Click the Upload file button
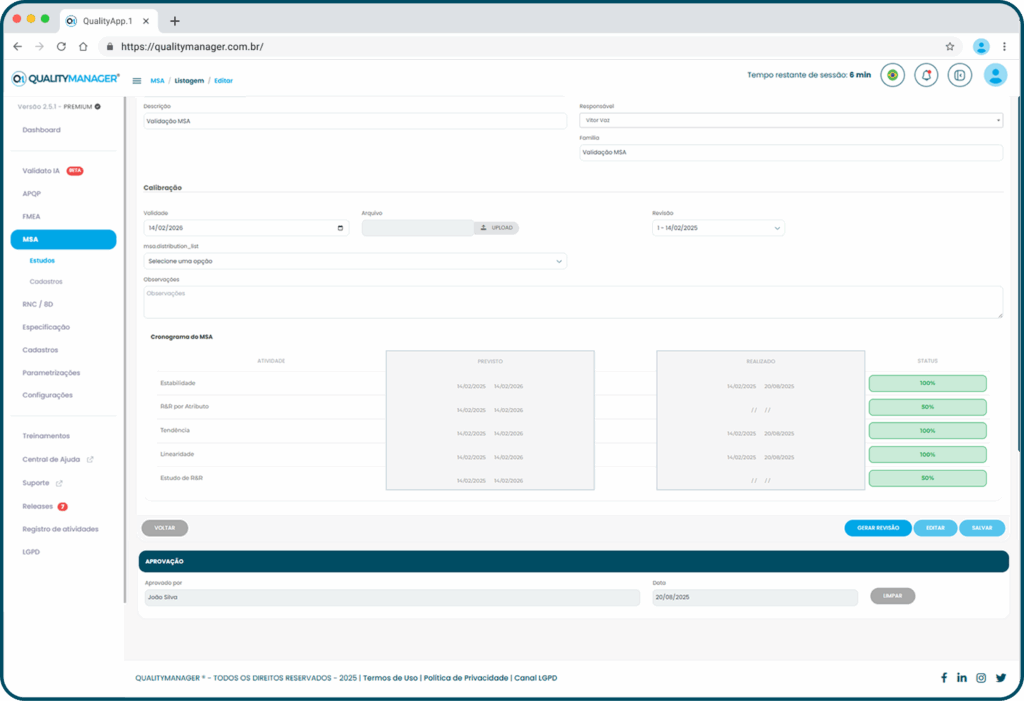 click(496, 228)
